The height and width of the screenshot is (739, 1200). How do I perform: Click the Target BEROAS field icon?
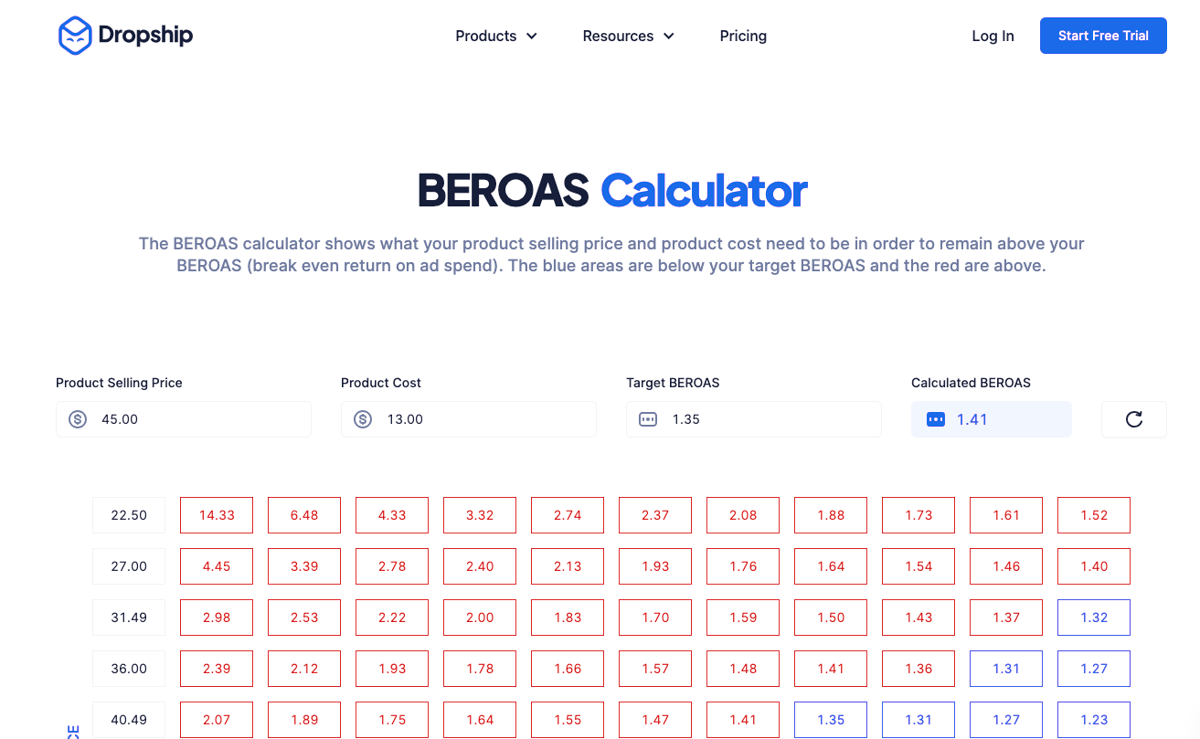(648, 419)
